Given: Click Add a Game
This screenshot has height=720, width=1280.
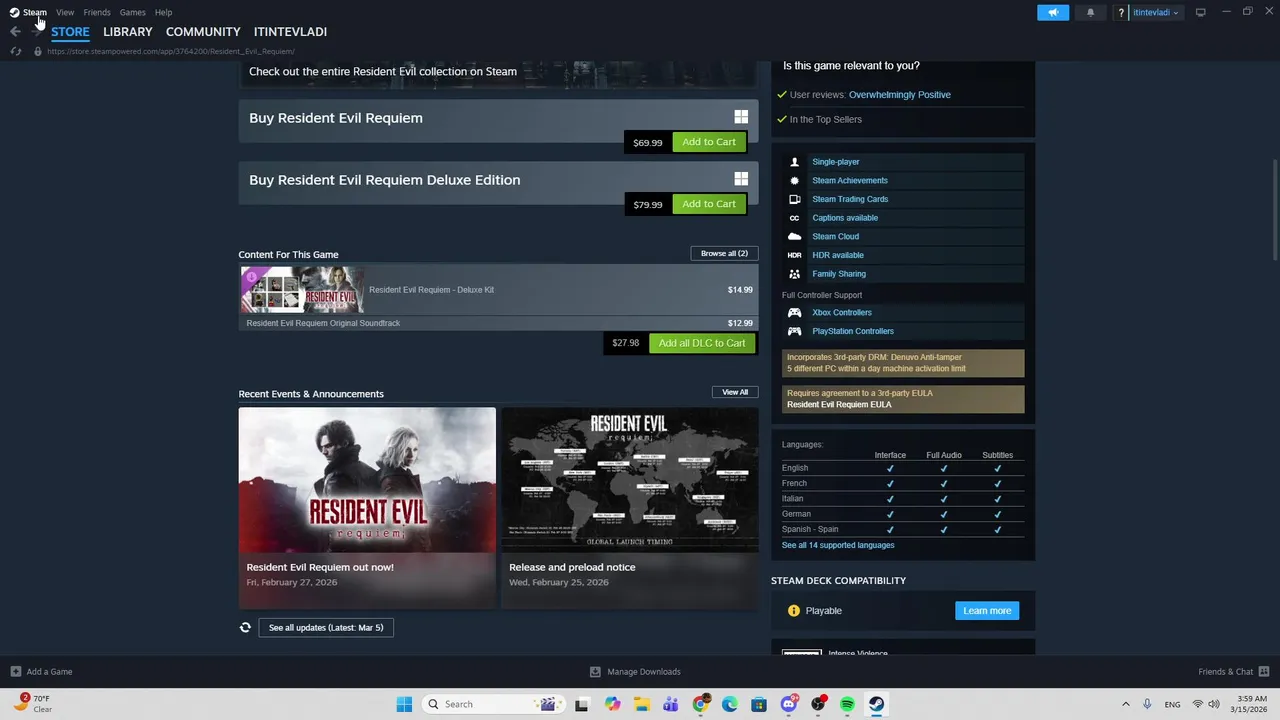Looking at the screenshot, I should 41,672.
